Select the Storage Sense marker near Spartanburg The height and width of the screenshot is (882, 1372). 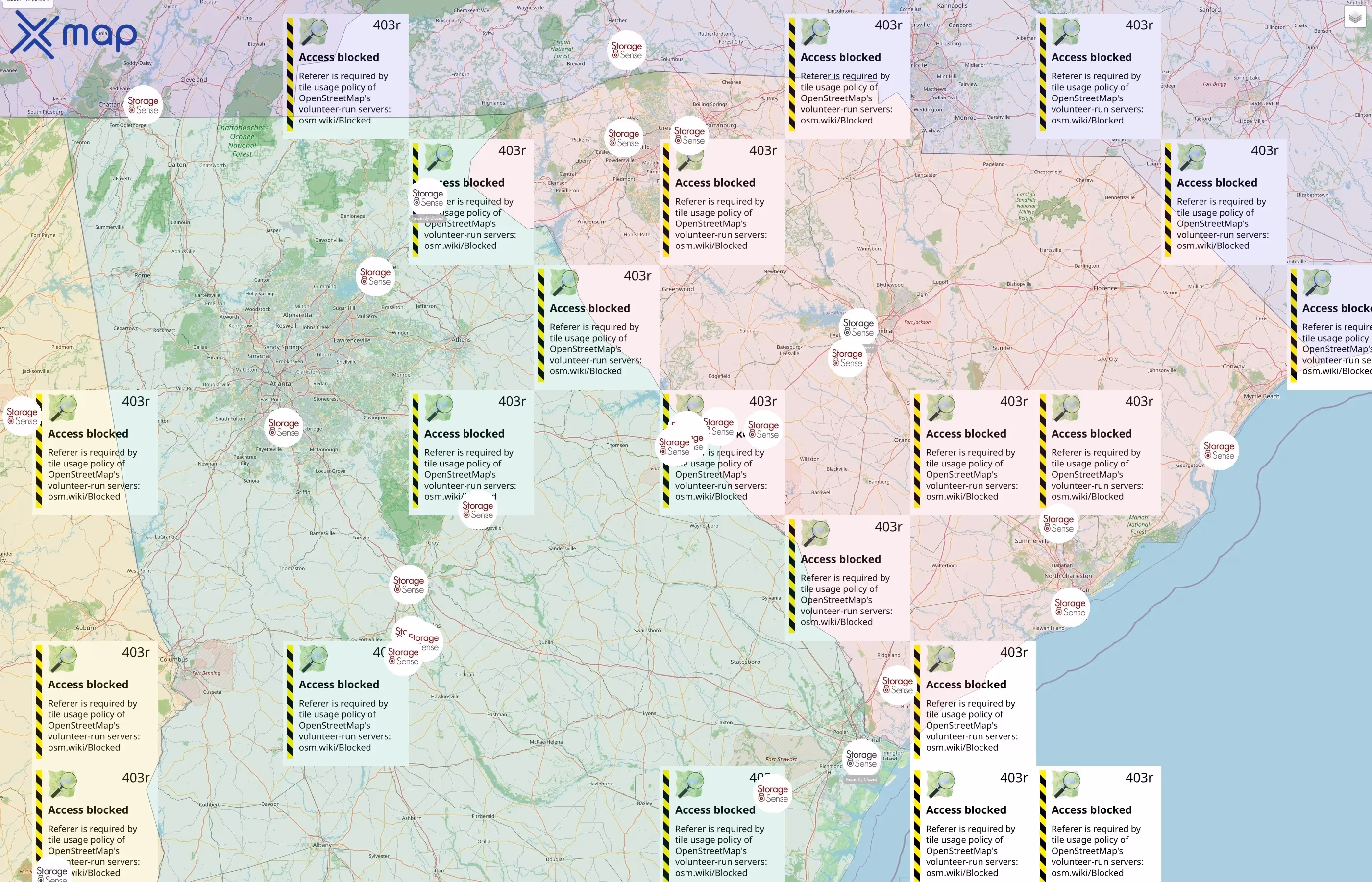pos(689,136)
